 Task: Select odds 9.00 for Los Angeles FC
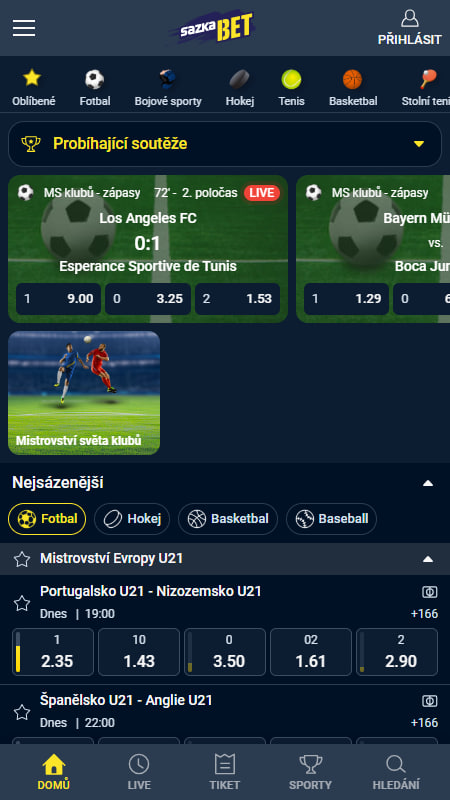click(59, 299)
